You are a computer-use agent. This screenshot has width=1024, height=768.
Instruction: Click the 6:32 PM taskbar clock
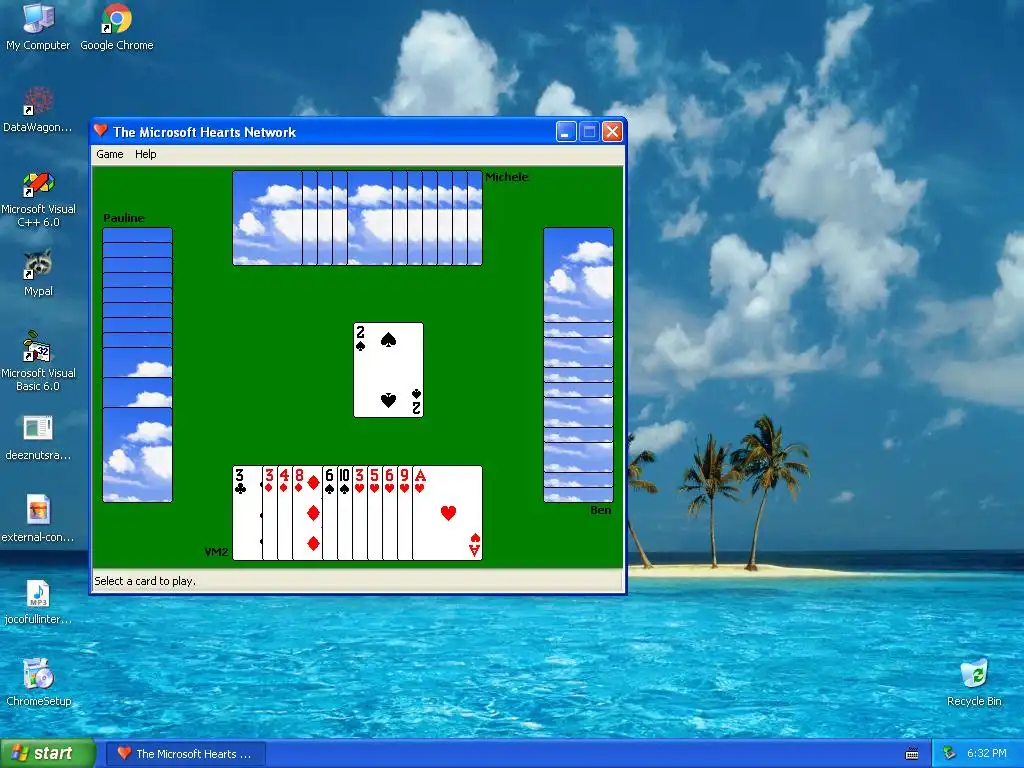pos(986,754)
